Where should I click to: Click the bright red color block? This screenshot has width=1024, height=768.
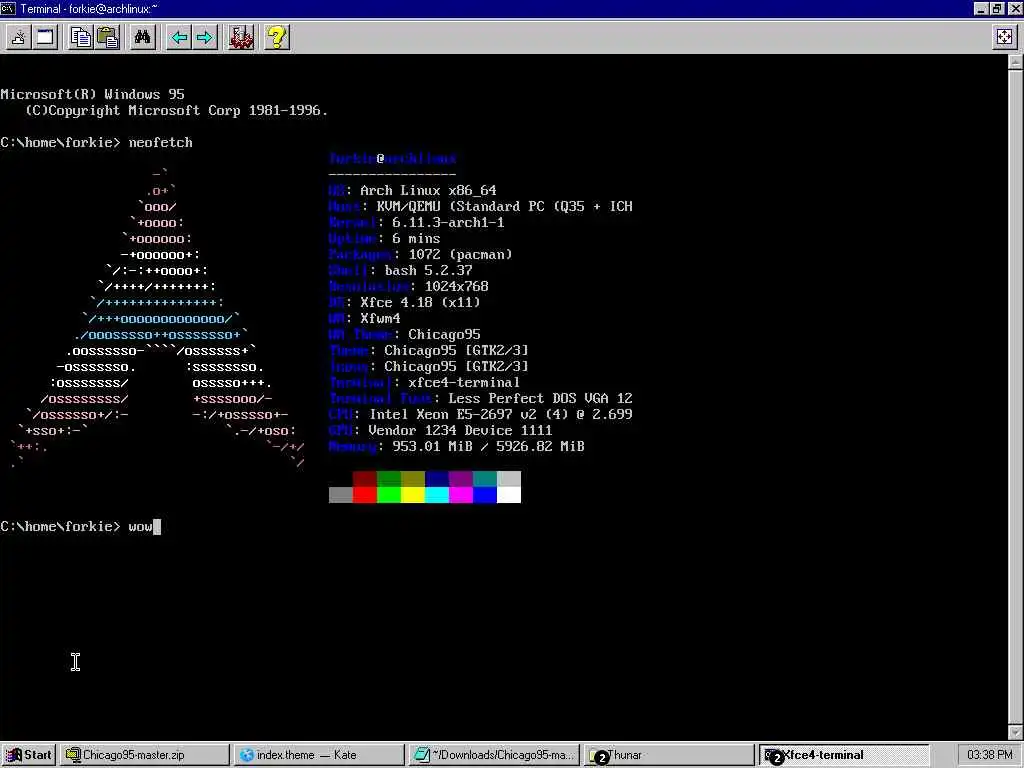[x=364, y=495]
